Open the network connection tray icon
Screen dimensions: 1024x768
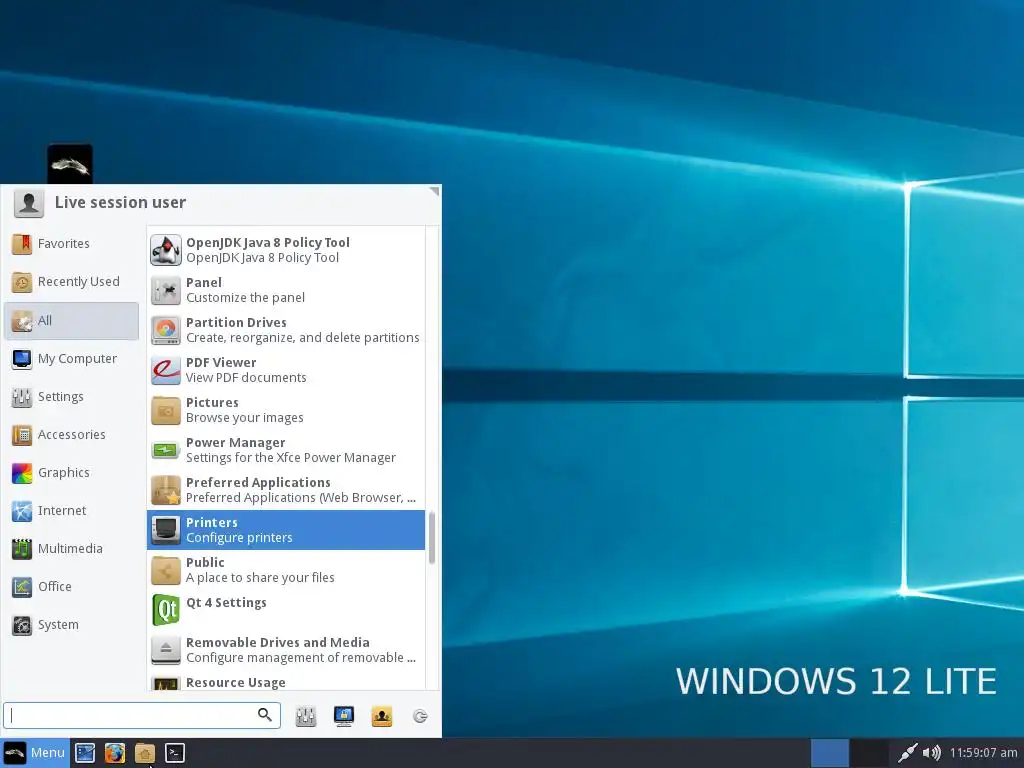click(907, 753)
